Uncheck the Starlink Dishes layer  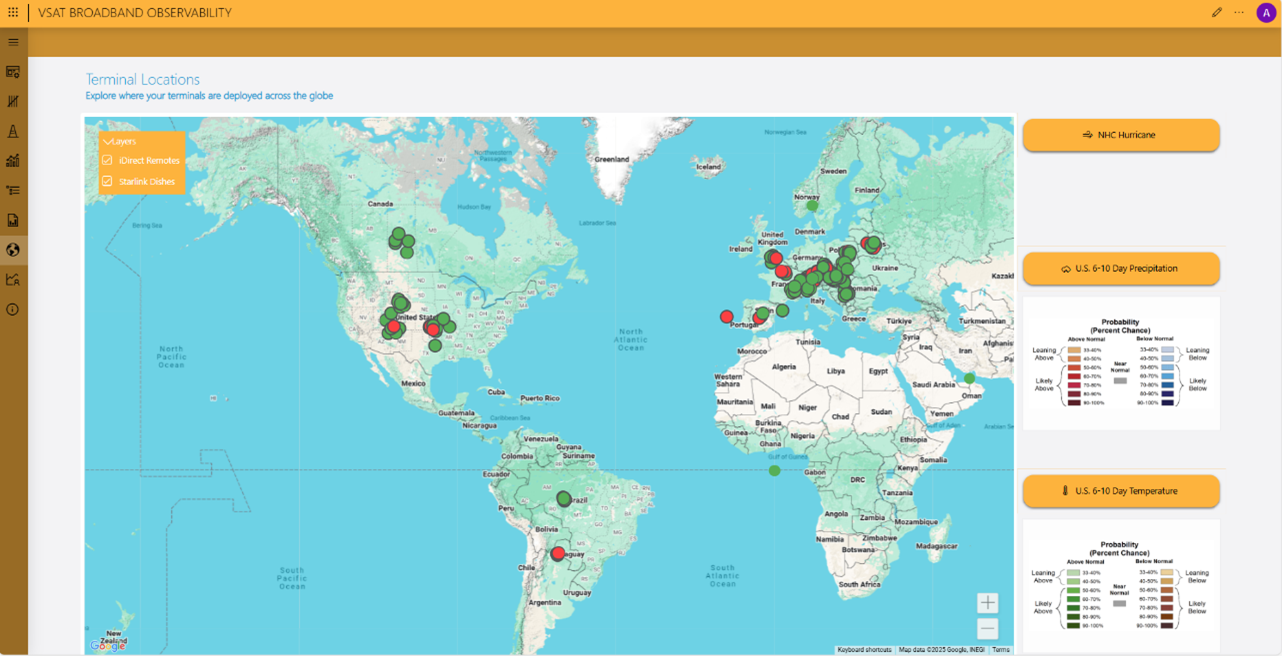(107, 181)
